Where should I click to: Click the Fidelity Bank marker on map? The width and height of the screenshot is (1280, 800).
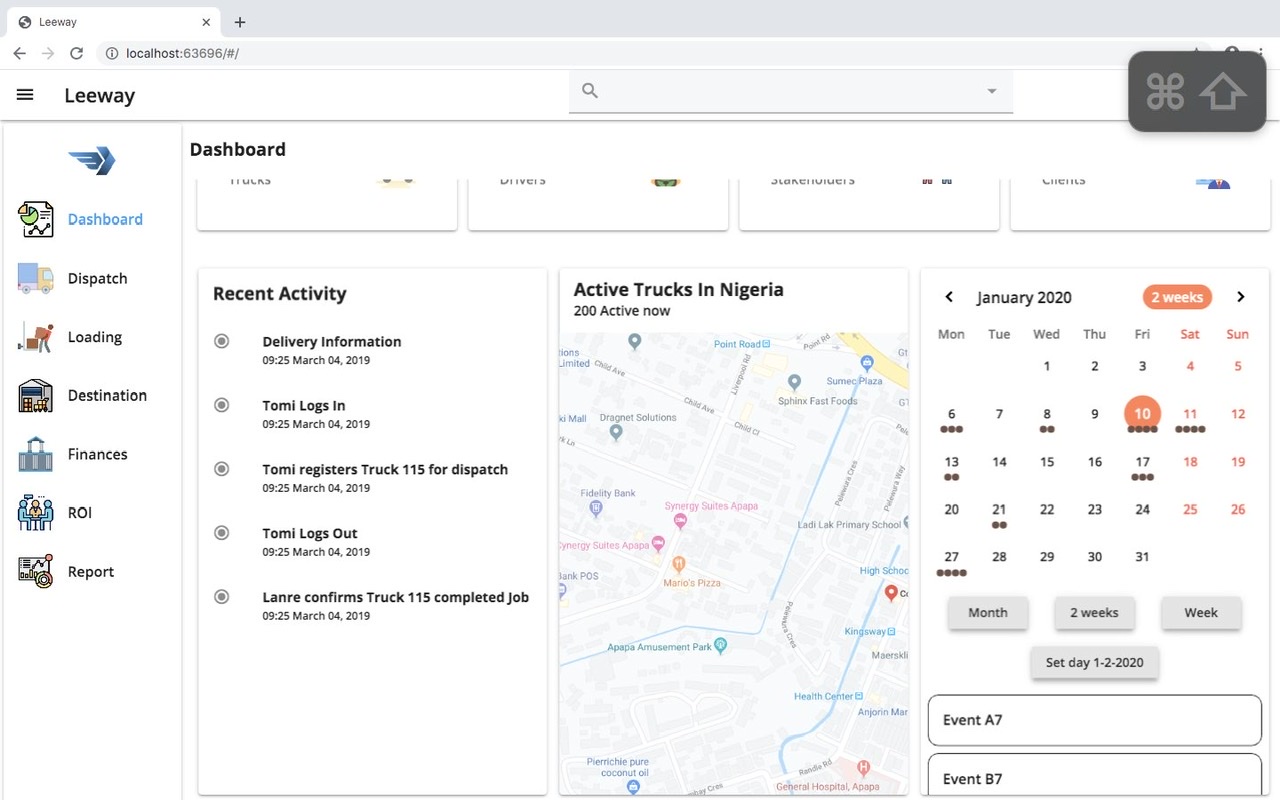click(x=597, y=508)
